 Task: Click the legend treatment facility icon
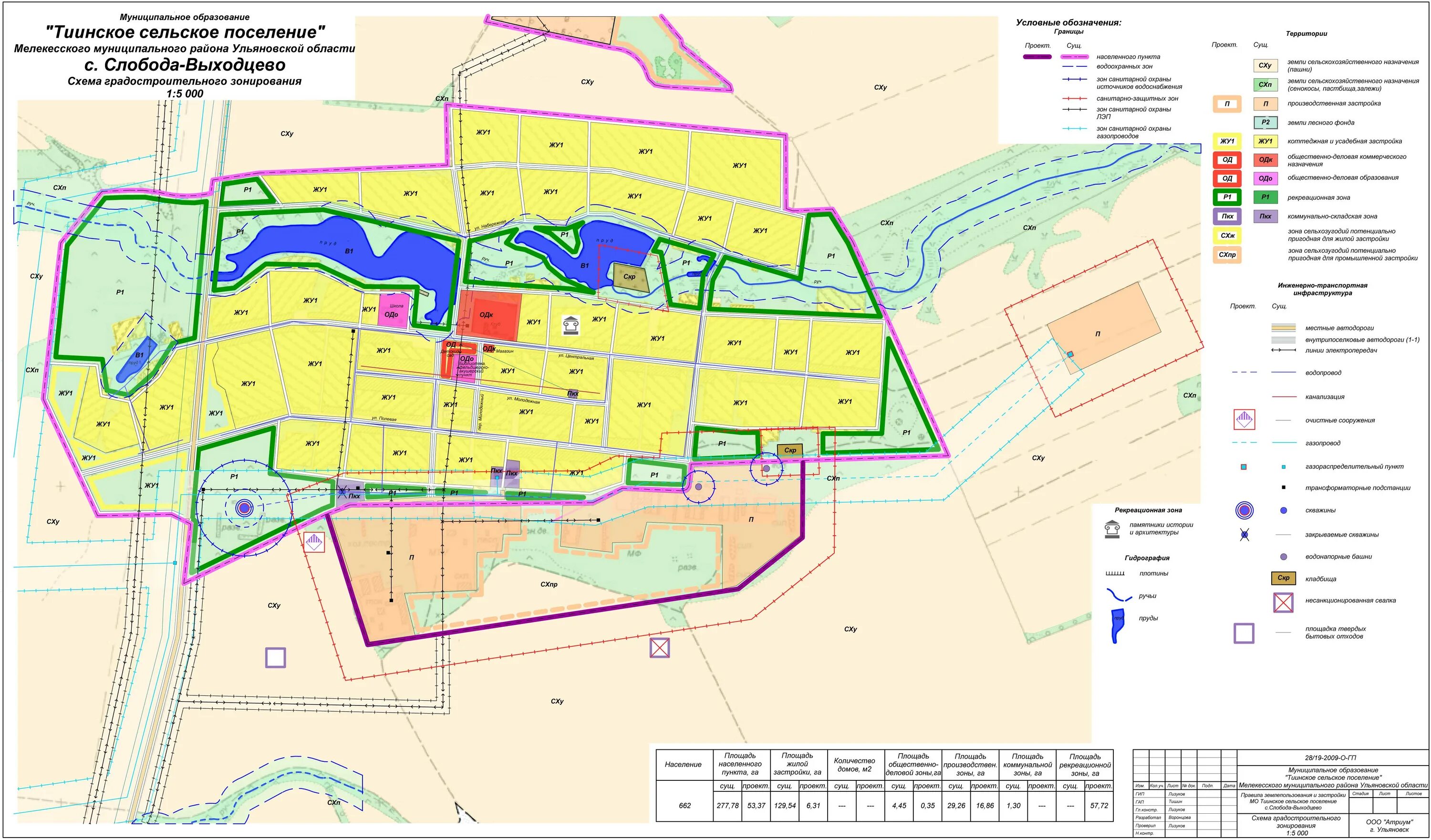pyautogui.click(x=1244, y=420)
